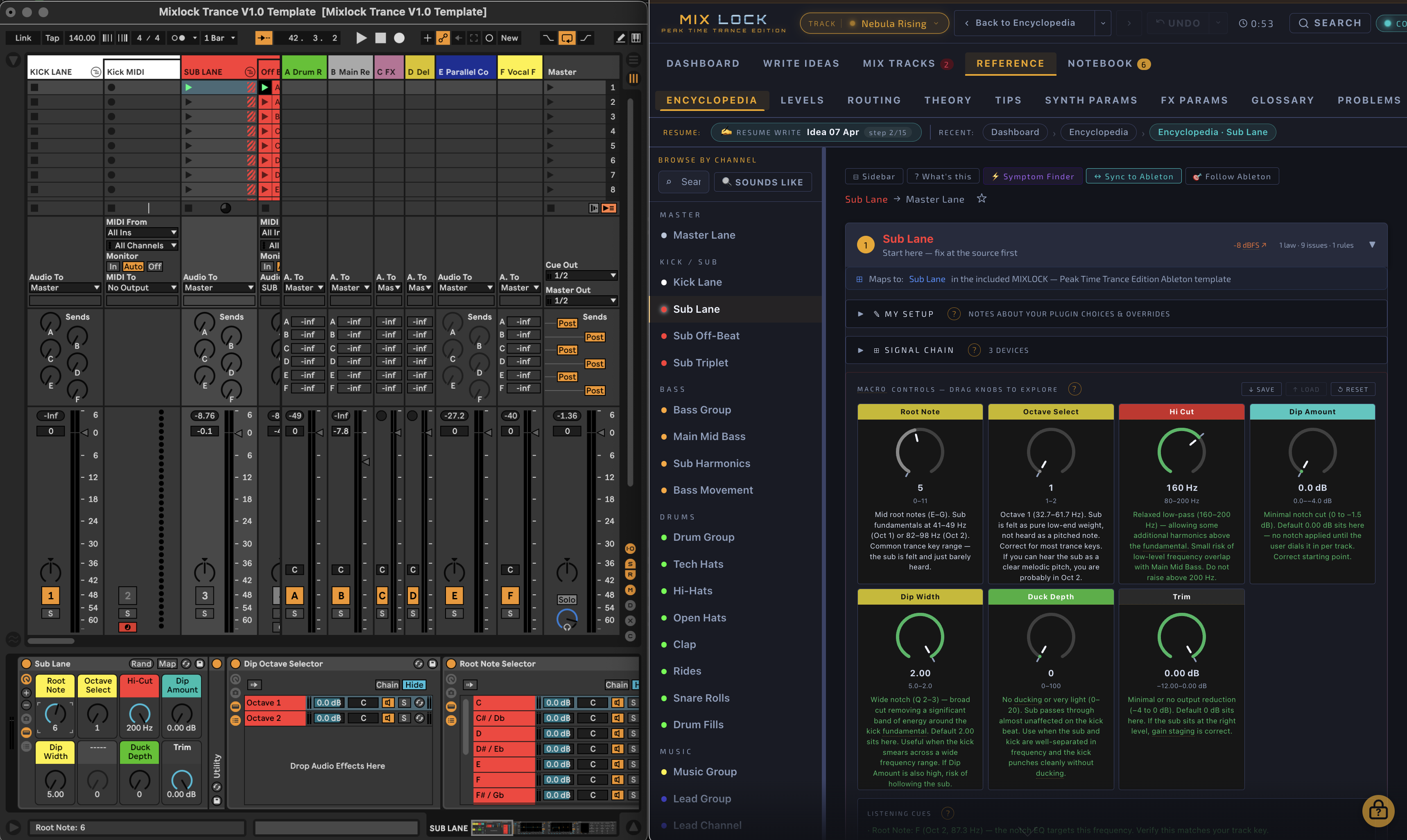
Task: Open the All Channels dropdown on Kick MIDI
Action: [142, 245]
